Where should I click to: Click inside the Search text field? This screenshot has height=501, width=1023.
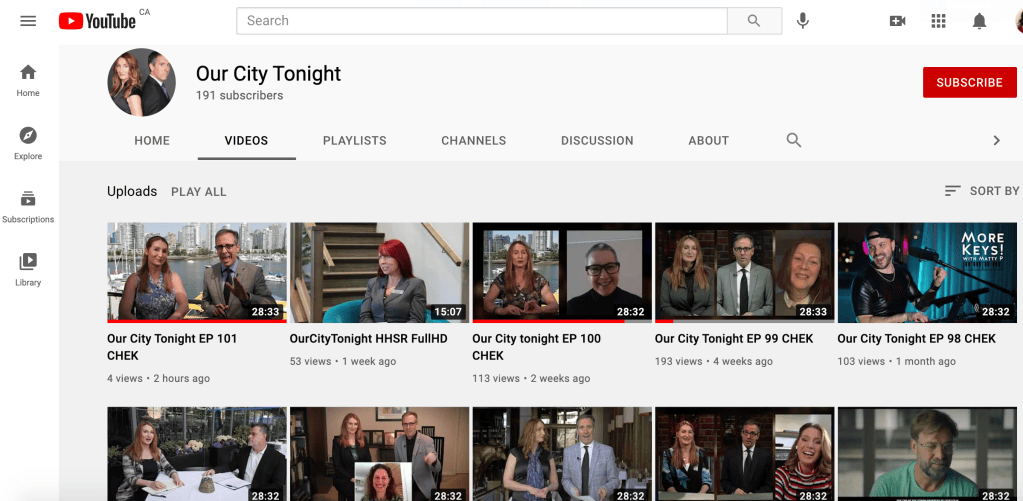pos(481,21)
